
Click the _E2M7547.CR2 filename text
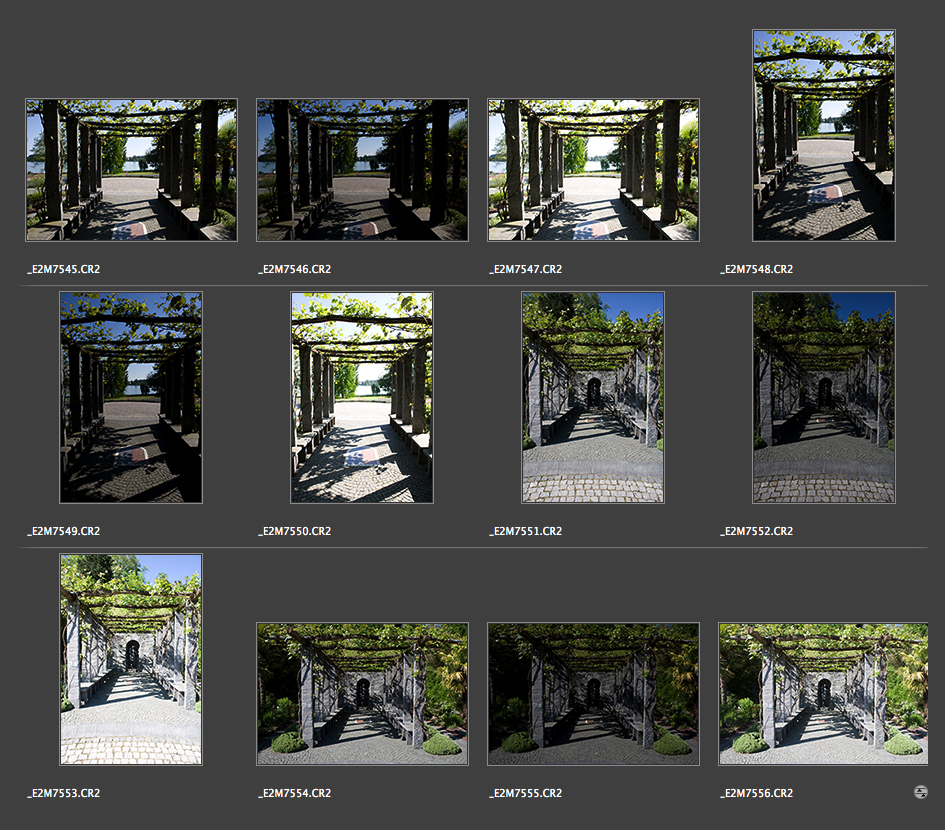click(525, 269)
